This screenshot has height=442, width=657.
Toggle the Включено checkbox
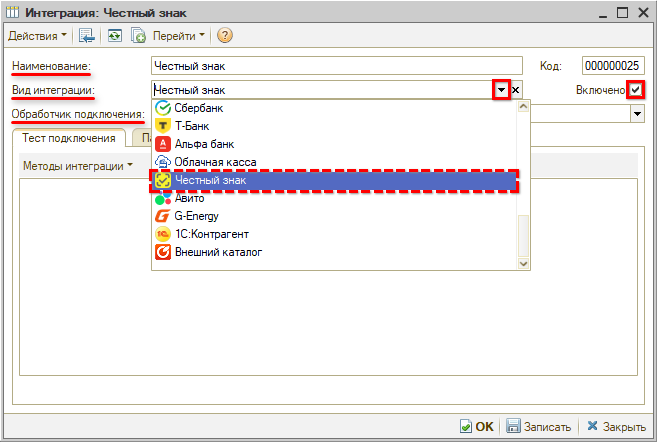[635, 90]
